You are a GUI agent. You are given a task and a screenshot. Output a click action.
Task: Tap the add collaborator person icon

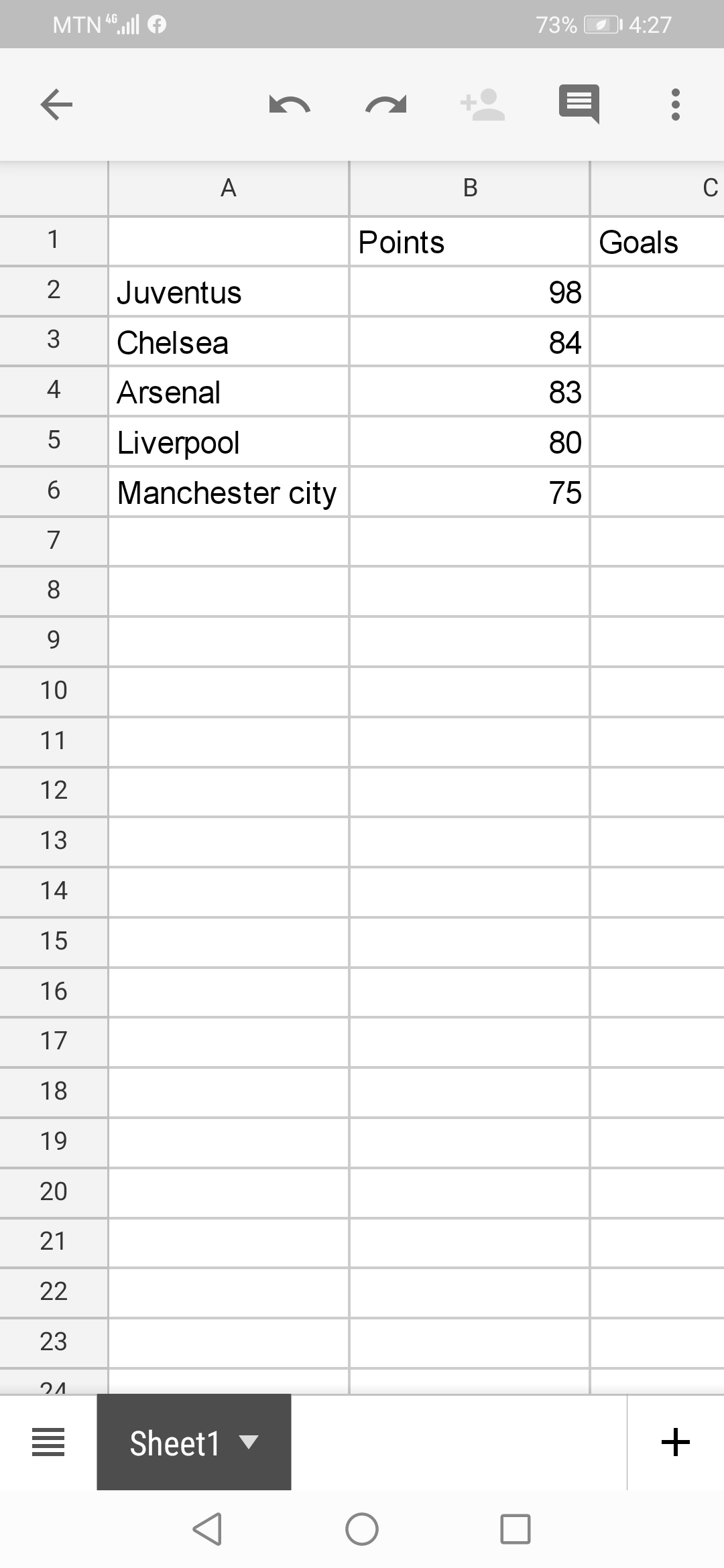(x=483, y=105)
